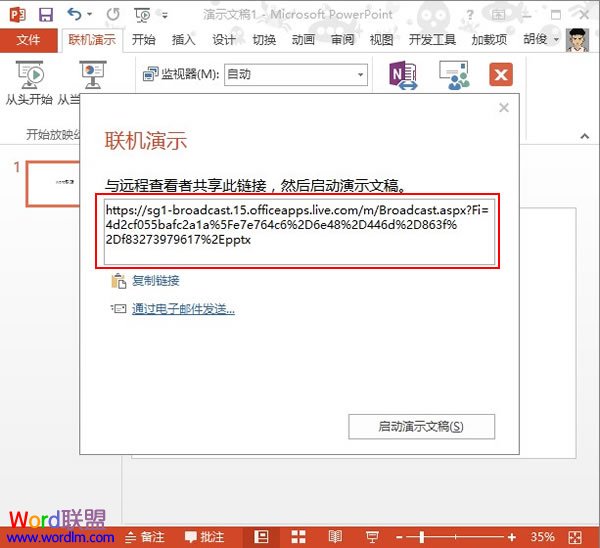Open the 文件 menu

pos(28,39)
